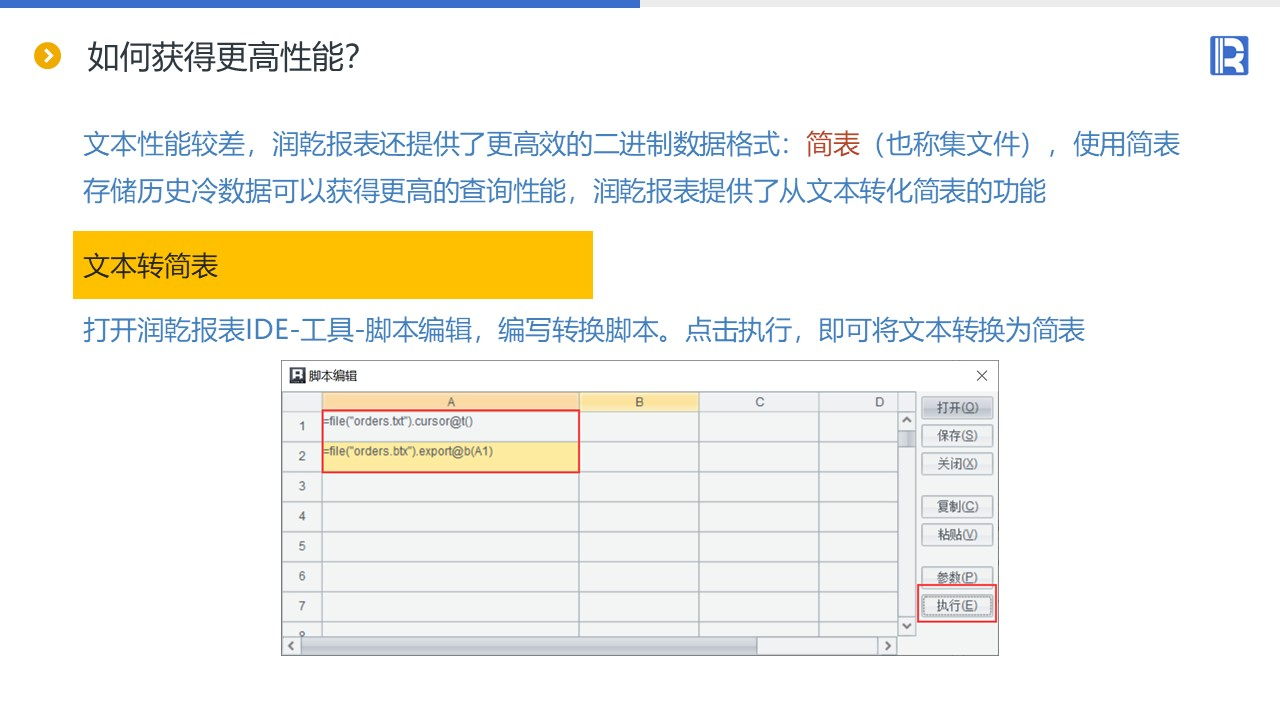Select the cell containing orders.btx export formula

[x=451, y=456]
